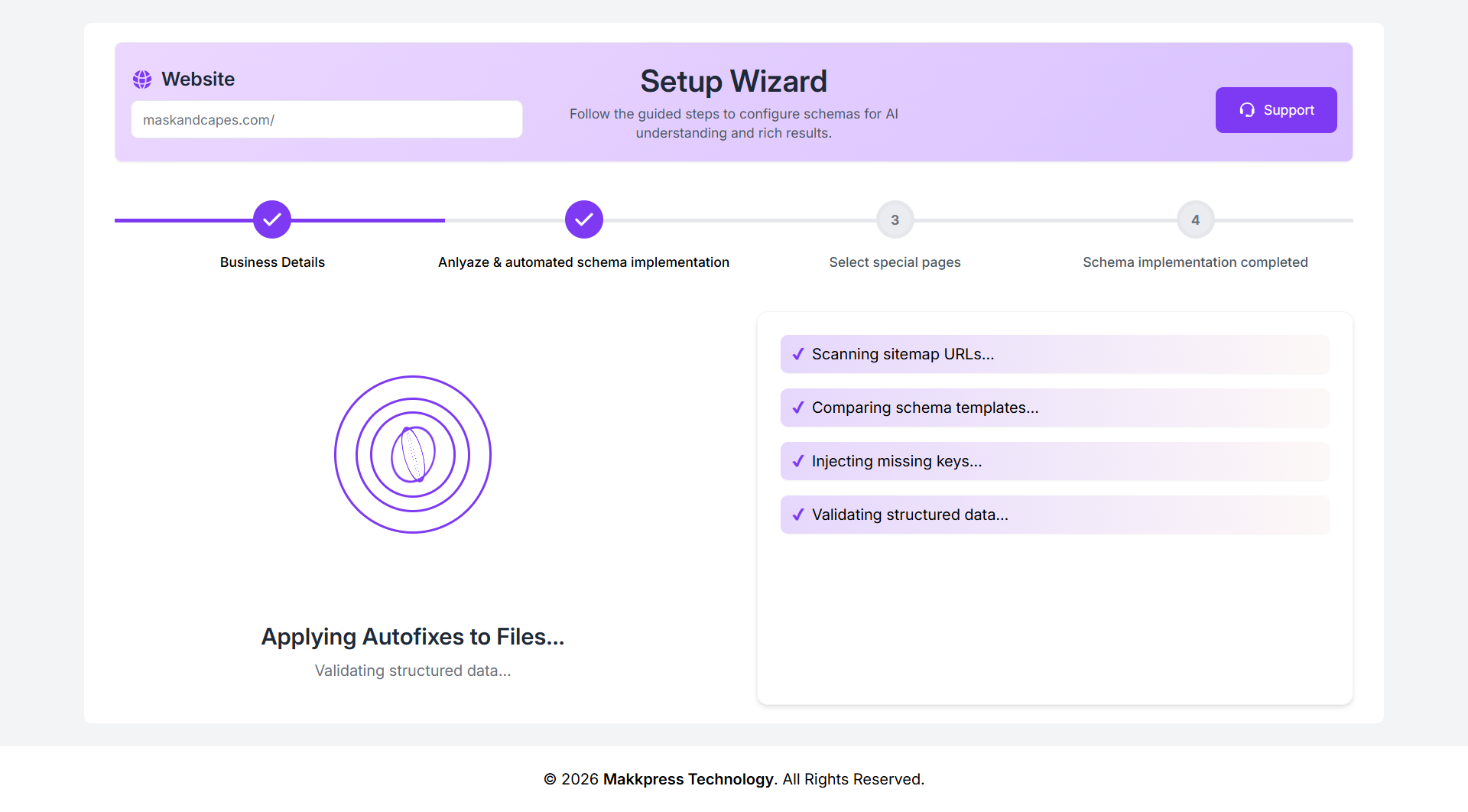Select the 'Select special pages' step label
The height and width of the screenshot is (812, 1468).
pyautogui.click(x=895, y=262)
